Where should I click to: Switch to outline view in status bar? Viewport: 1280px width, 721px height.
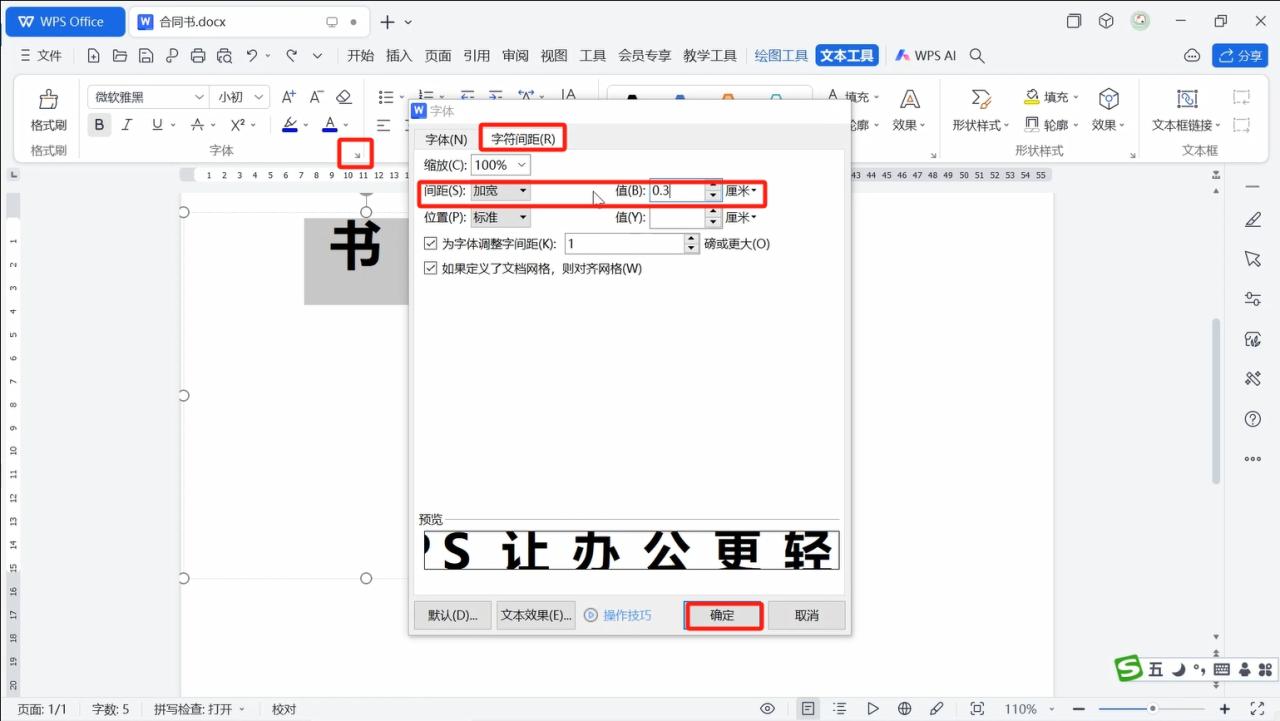pos(839,709)
